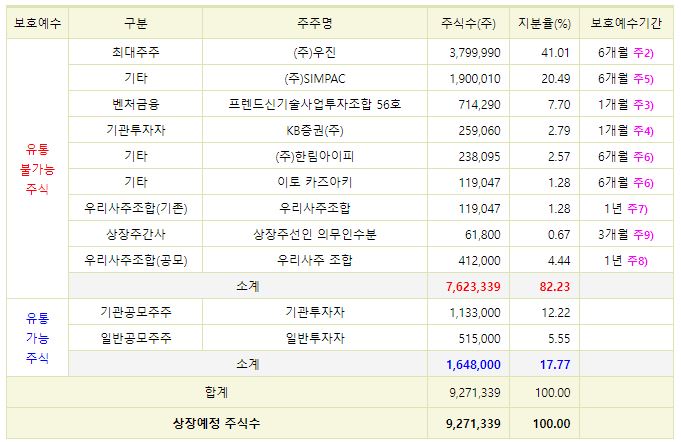
Task: Open footnote 주6) in the 이토 카즈아키 row
Action: coord(643,183)
